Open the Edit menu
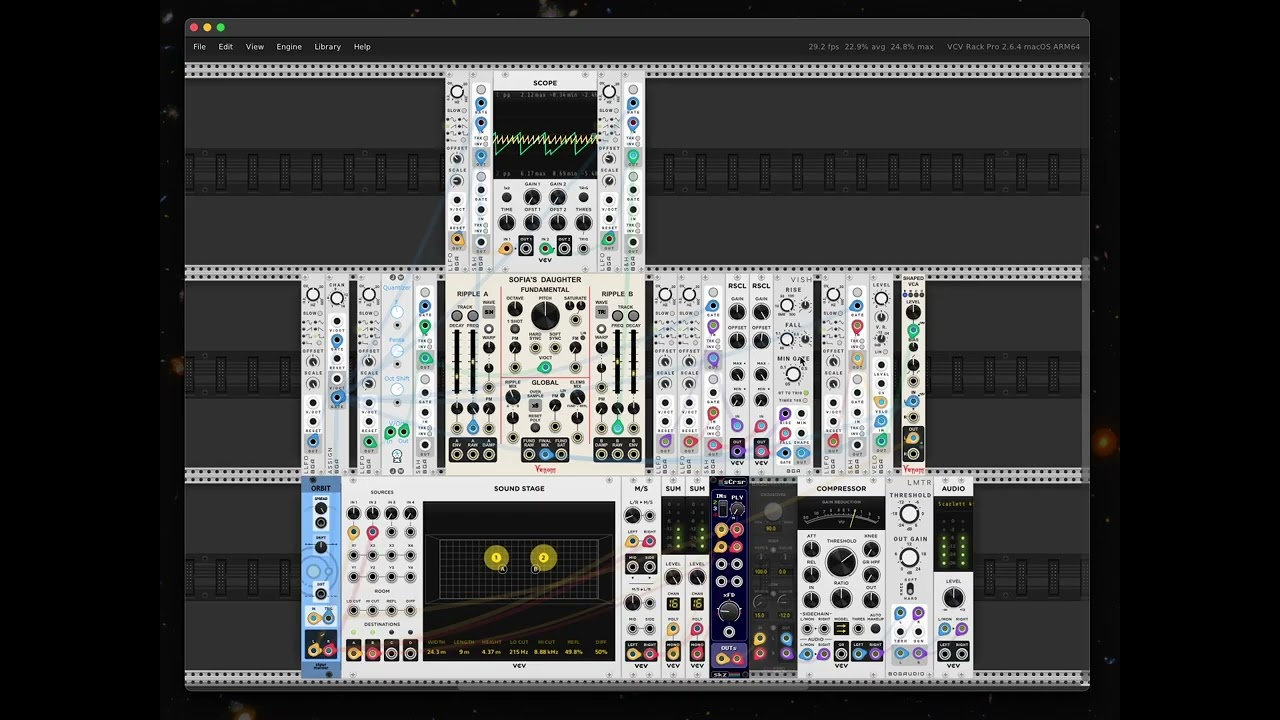 pos(226,47)
